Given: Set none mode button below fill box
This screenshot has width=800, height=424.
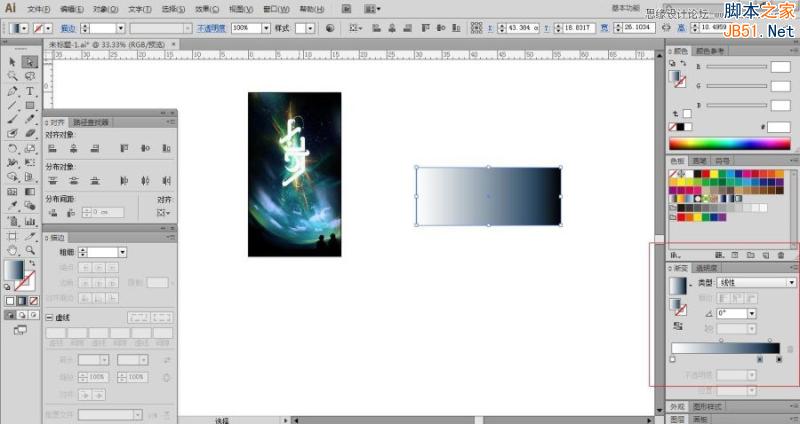Looking at the screenshot, I should click(x=34, y=301).
